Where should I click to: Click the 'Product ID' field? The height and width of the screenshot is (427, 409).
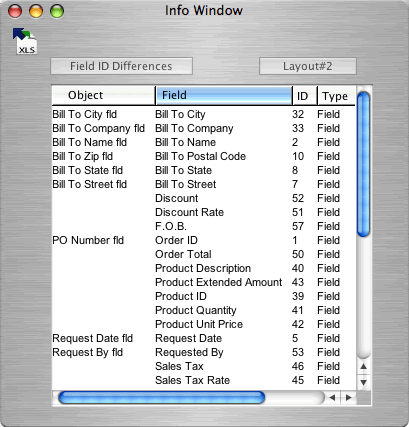(181, 296)
